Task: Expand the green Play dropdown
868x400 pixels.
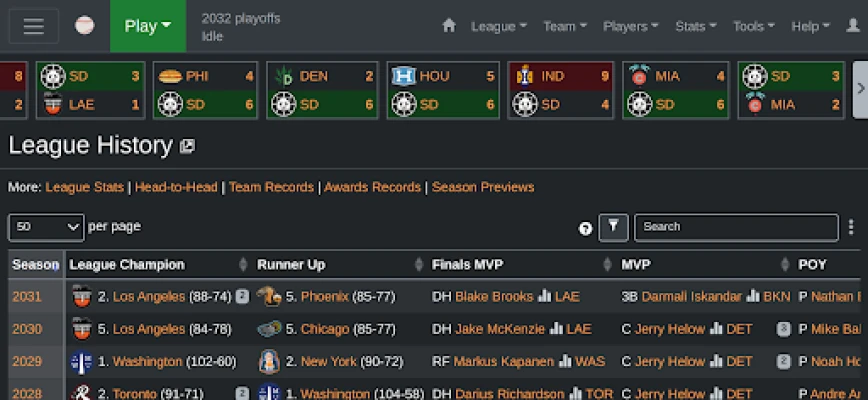Action: point(148,26)
